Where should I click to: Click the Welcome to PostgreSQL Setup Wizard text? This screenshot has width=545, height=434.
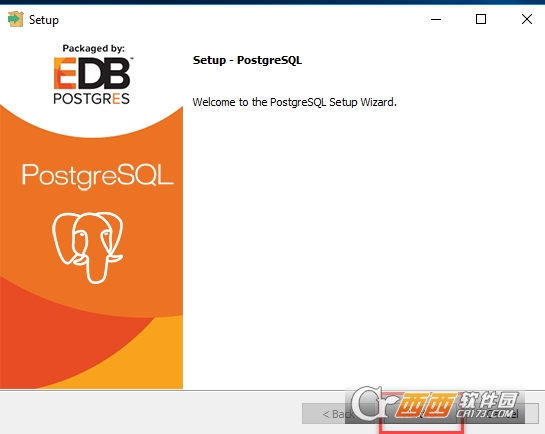coord(294,102)
